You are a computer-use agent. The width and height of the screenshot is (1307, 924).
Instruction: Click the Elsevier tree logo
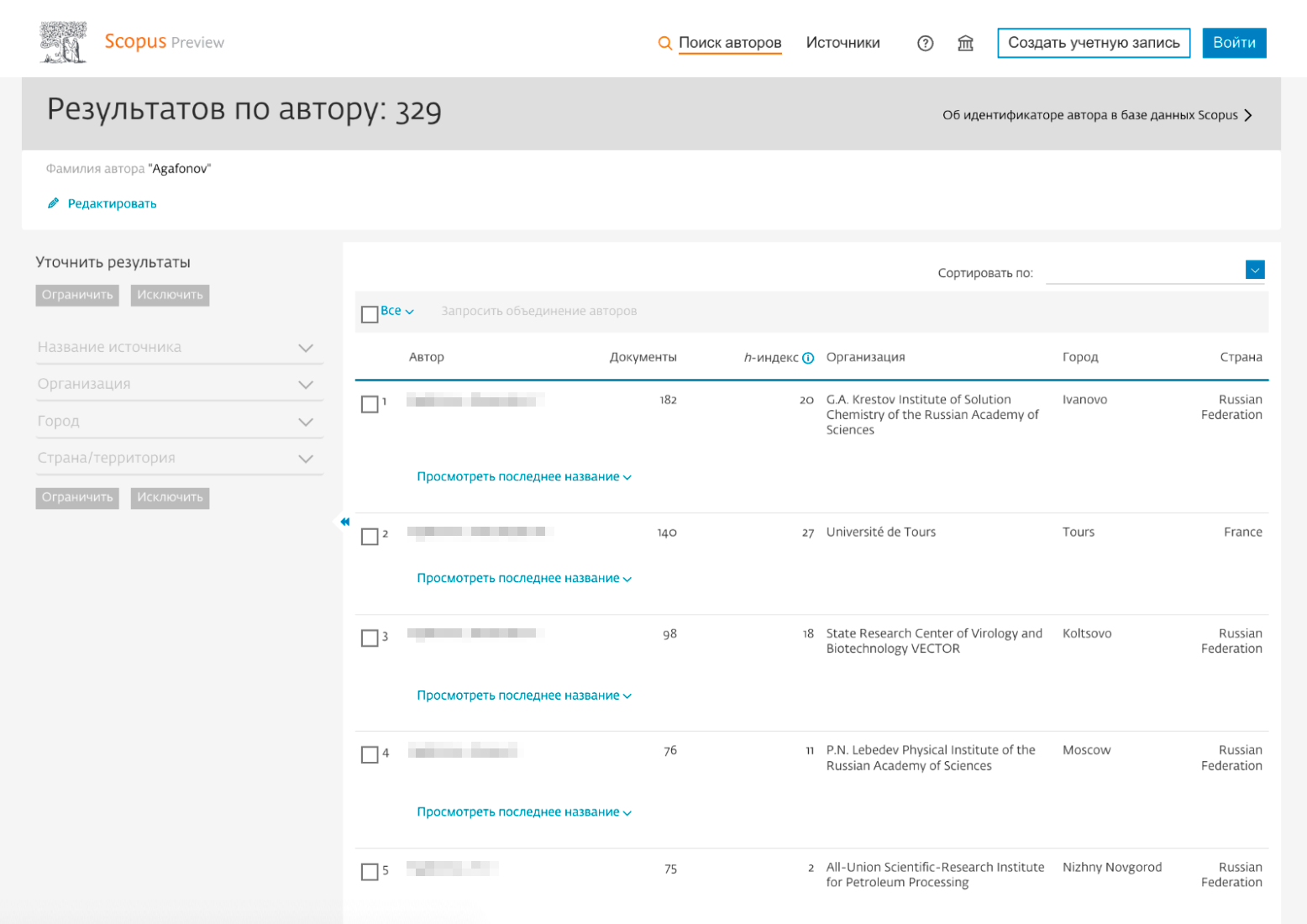point(63,42)
